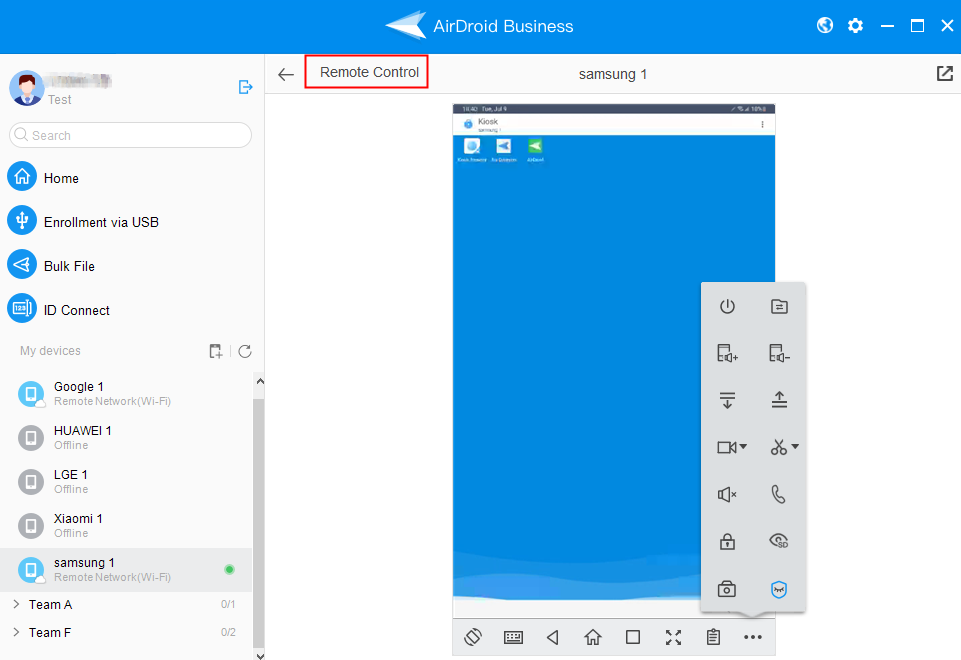
Task: Lock the device screen with the padlock icon
Action: coord(727,541)
